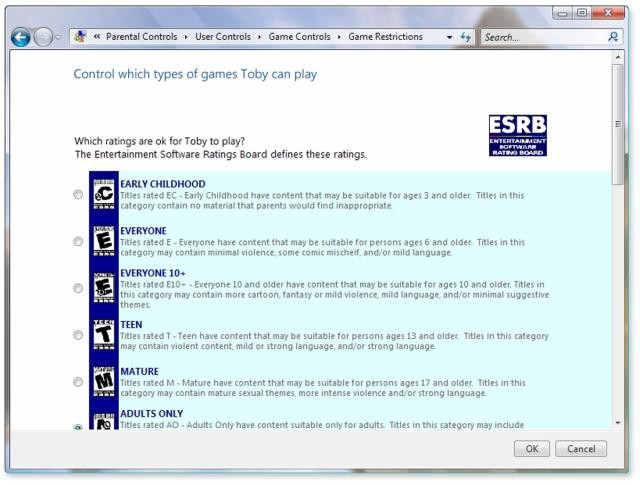Viewport: 640px width, 485px height.
Task: Click the Early Childhood EC rating icon
Action: click(x=103, y=194)
